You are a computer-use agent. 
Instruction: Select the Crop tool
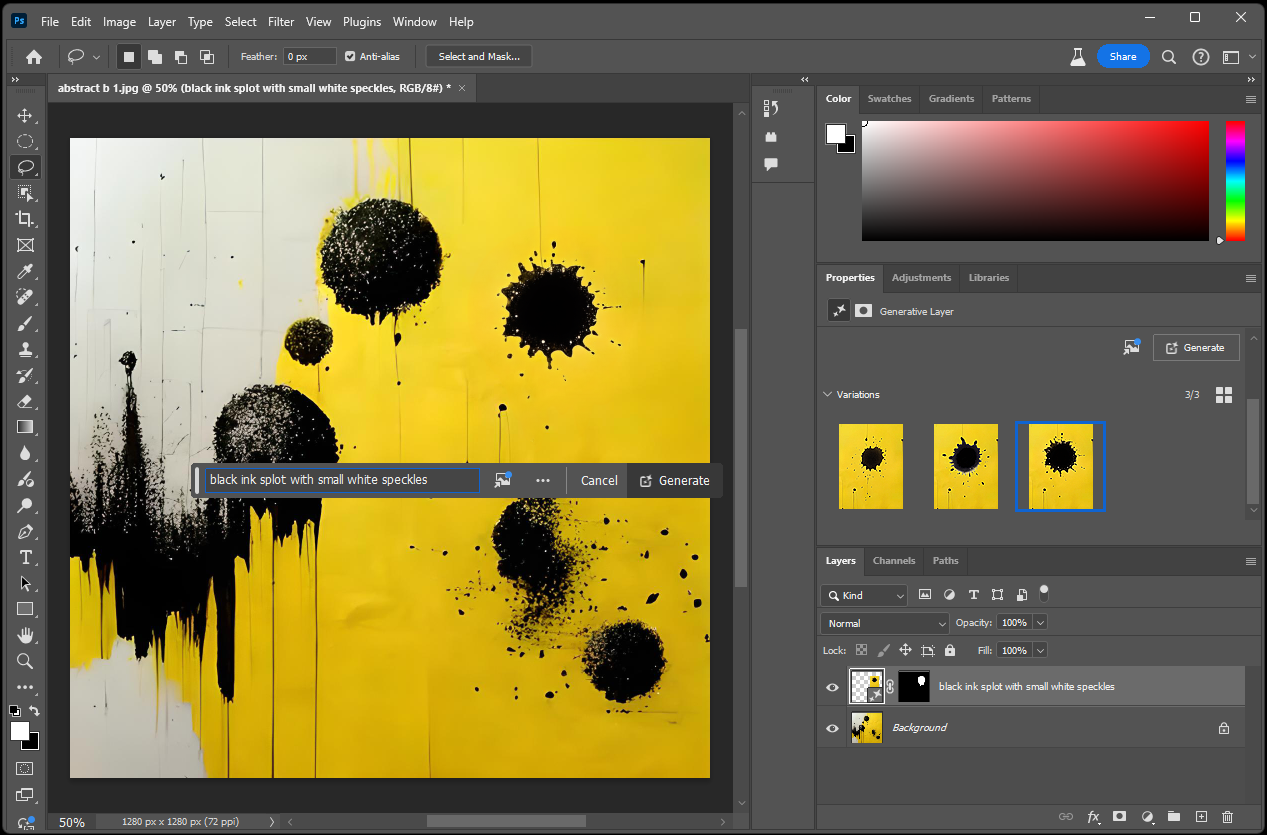click(x=25, y=219)
